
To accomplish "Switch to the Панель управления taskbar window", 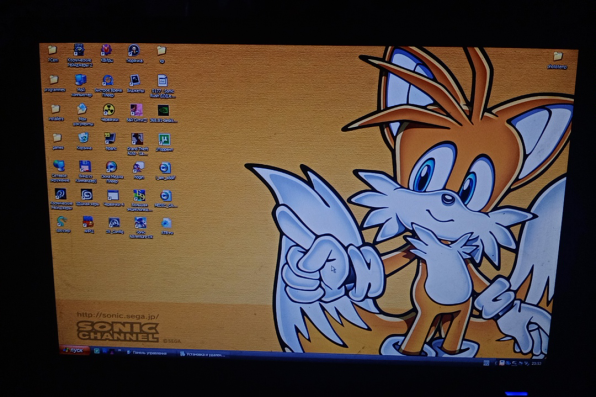I will [147, 353].
